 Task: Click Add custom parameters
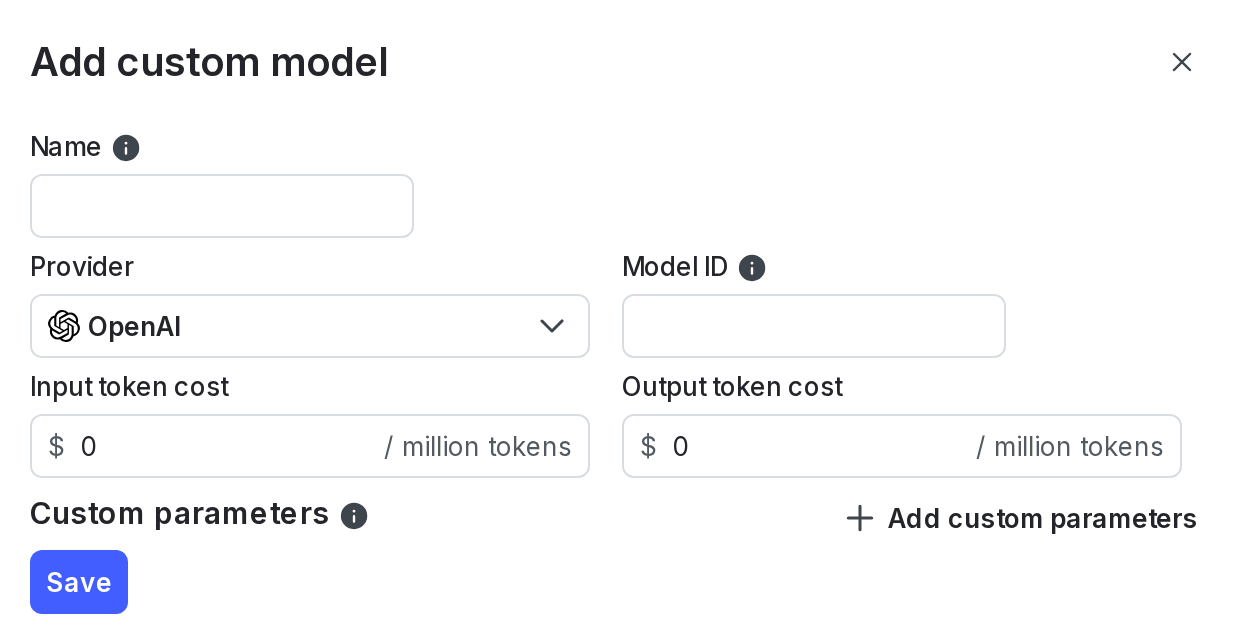[x=1042, y=519]
